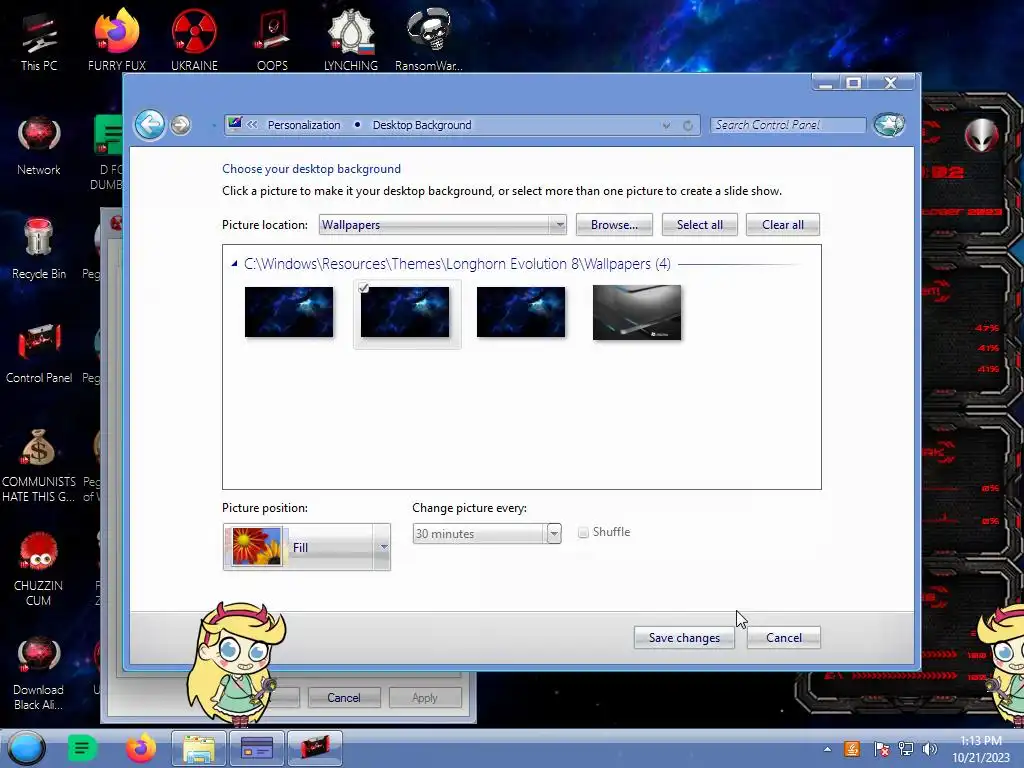Image resolution: width=1024 pixels, height=768 pixels.
Task: Select the third blue nebula wallpaper thumbnail
Action: tap(520, 312)
